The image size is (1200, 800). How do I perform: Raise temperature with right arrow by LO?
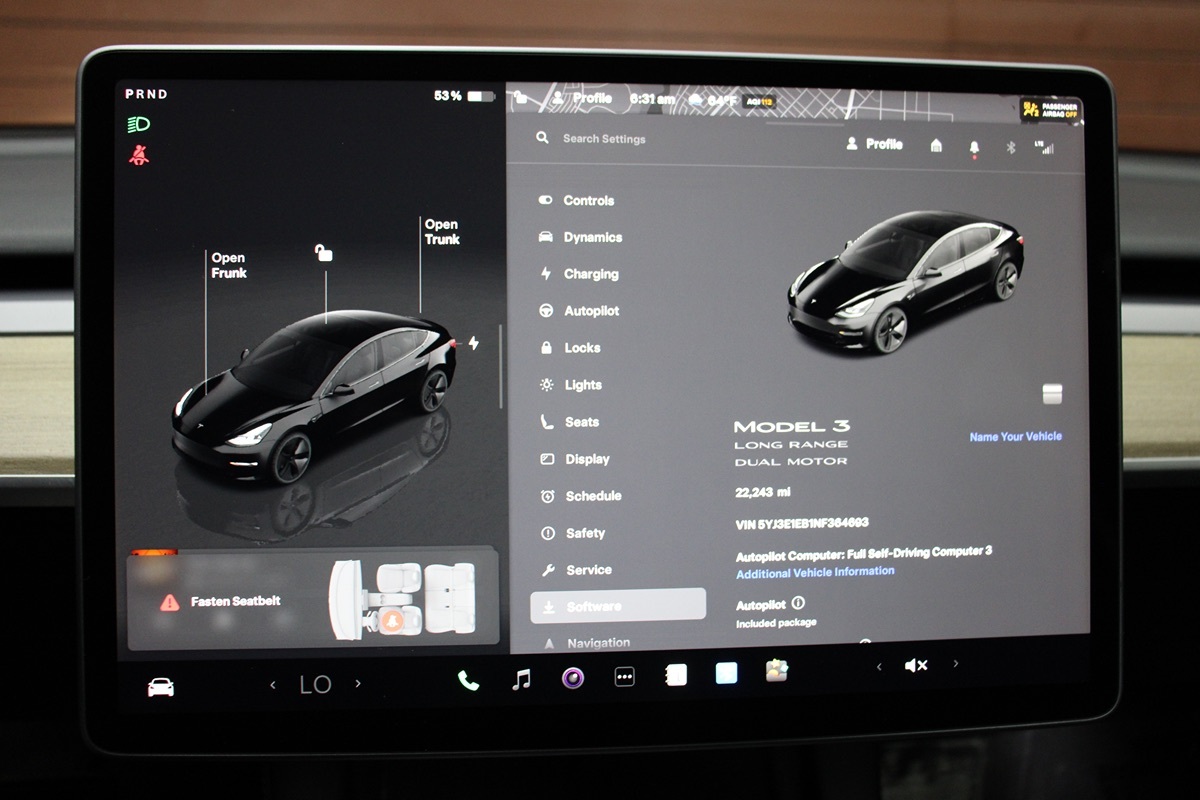[358, 685]
